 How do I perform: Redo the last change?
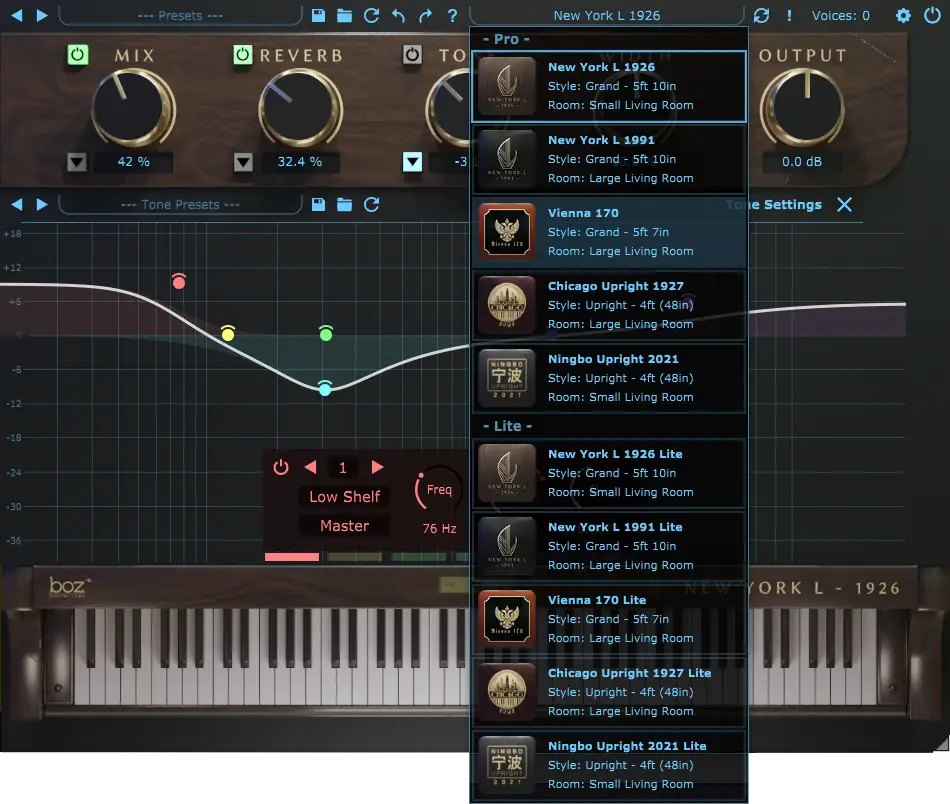[425, 16]
